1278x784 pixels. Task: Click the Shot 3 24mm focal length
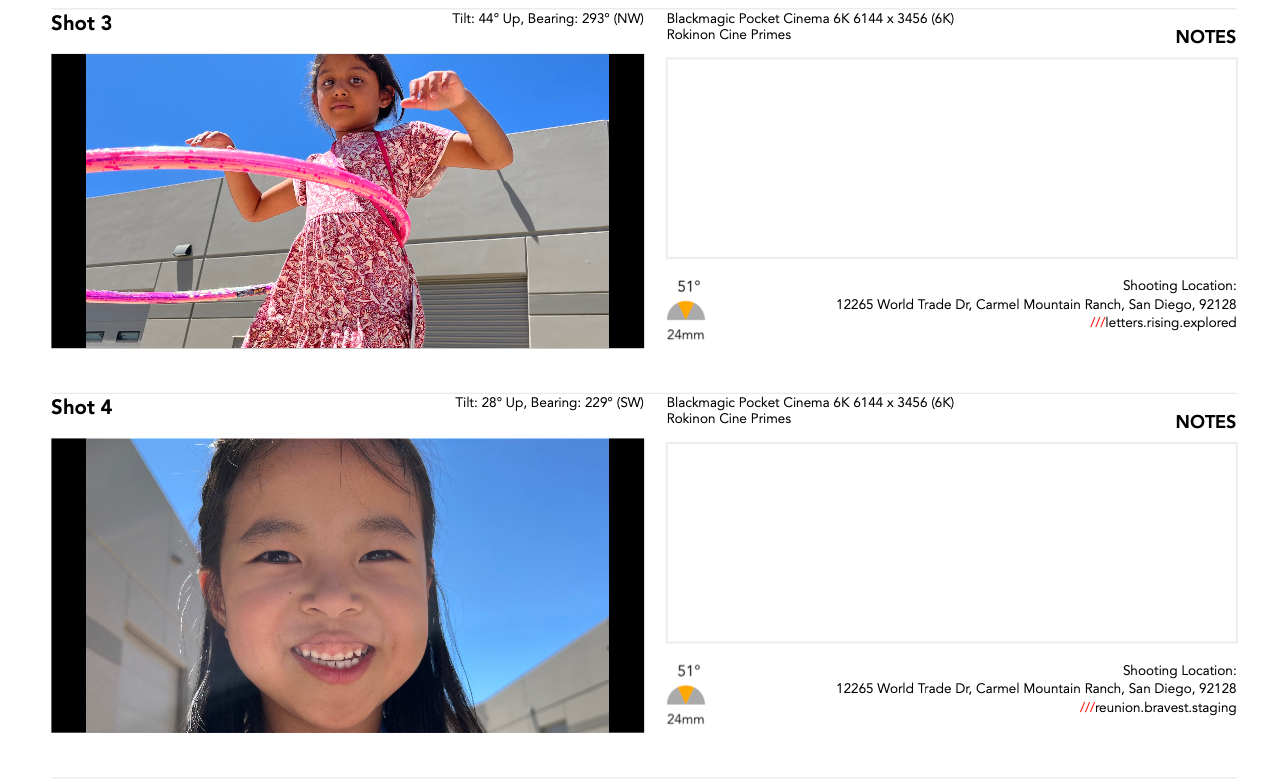686,335
